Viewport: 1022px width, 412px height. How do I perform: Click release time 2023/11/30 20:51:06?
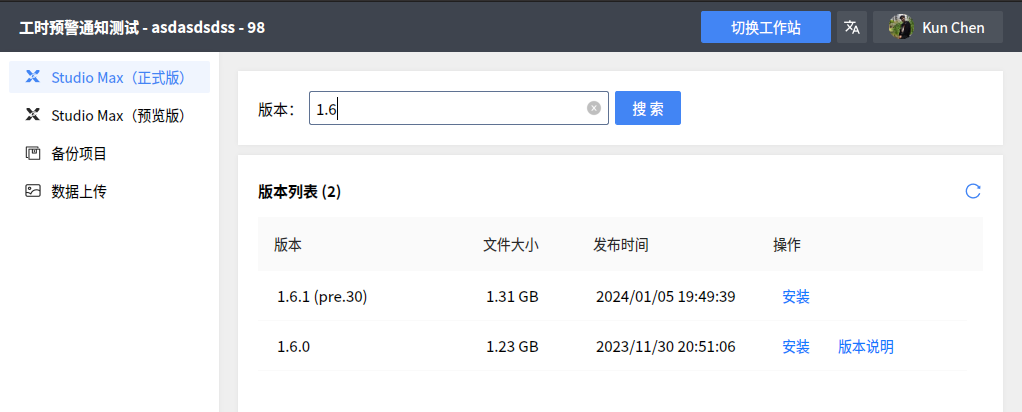(665, 347)
